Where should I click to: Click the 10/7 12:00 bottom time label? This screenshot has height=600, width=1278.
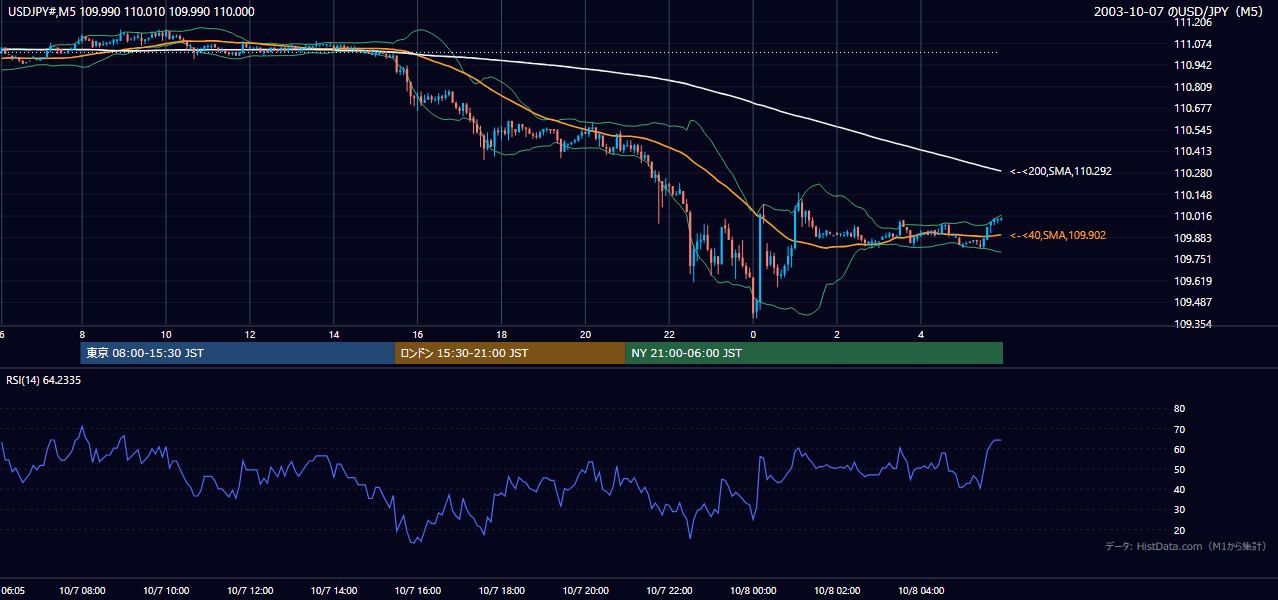coord(250,591)
